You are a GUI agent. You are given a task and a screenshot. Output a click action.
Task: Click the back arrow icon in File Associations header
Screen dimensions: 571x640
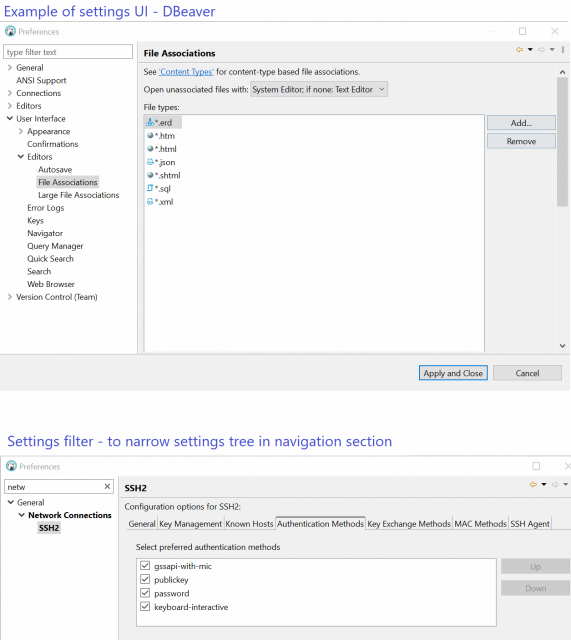tap(519, 50)
